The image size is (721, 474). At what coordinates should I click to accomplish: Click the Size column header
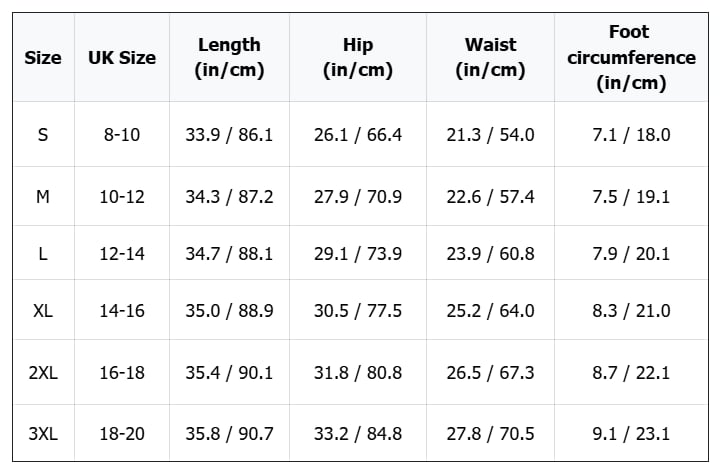(43, 58)
